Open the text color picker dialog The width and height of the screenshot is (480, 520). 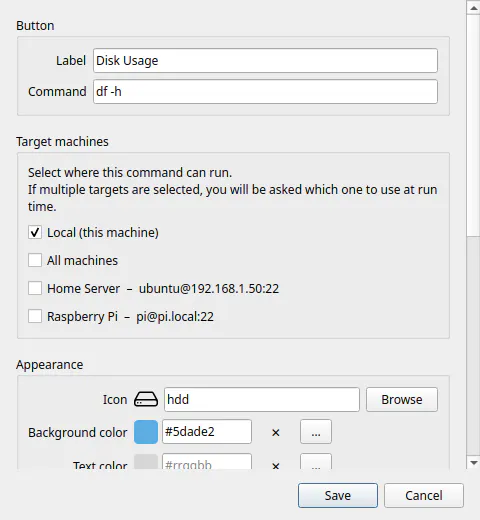coord(316,462)
